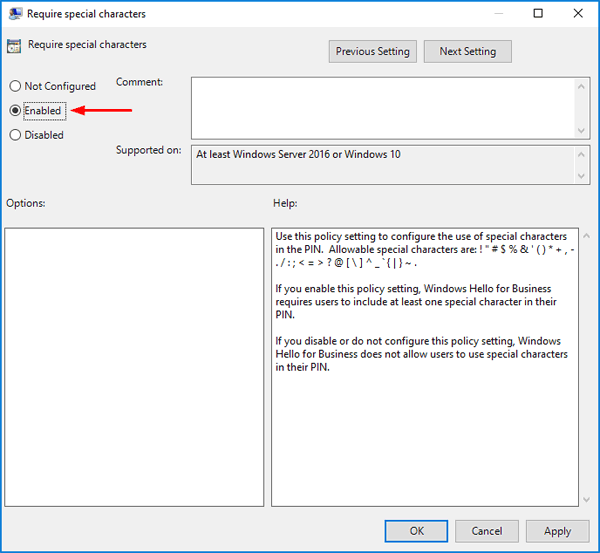Click the Comment box scroll up arrow
The width and height of the screenshot is (600, 553).
point(581,87)
